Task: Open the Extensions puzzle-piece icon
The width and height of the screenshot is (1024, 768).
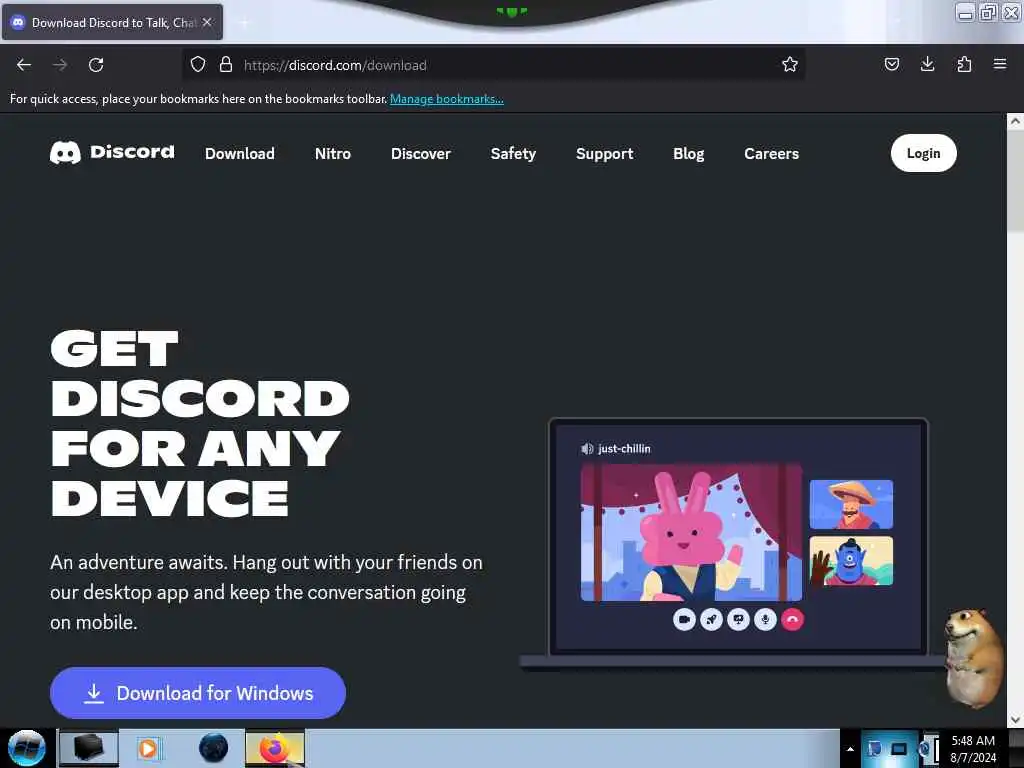Action: tap(964, 64)
